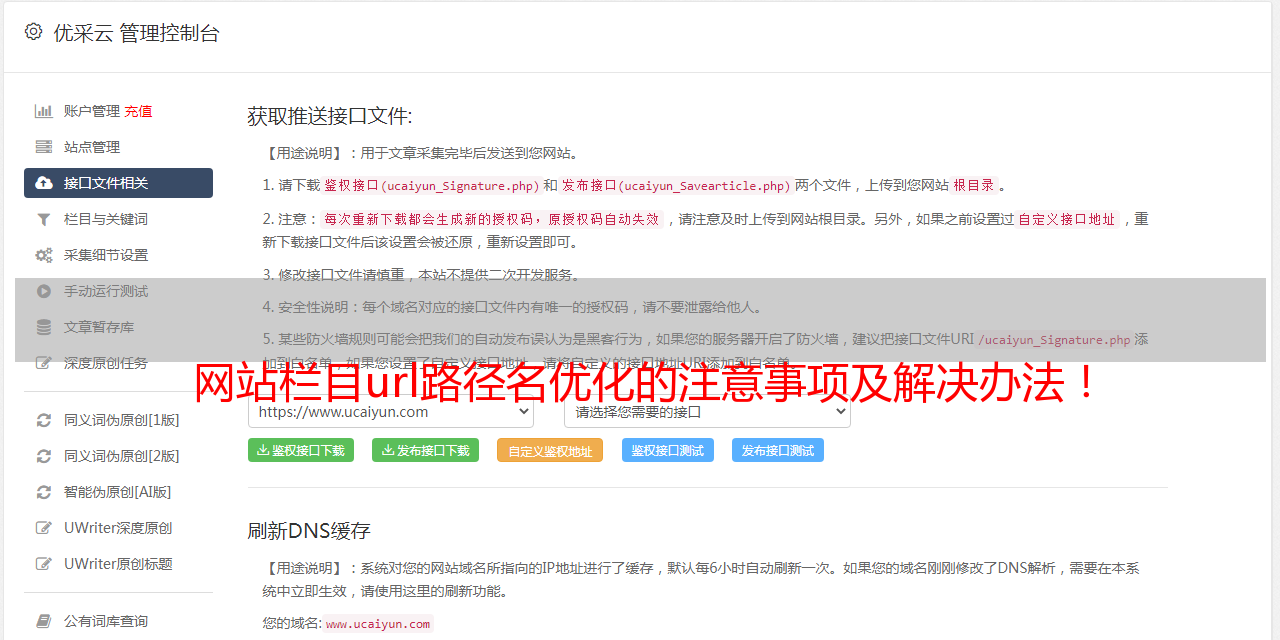
Task: Click the play icon for 手动运行测试
Action: 44,291
